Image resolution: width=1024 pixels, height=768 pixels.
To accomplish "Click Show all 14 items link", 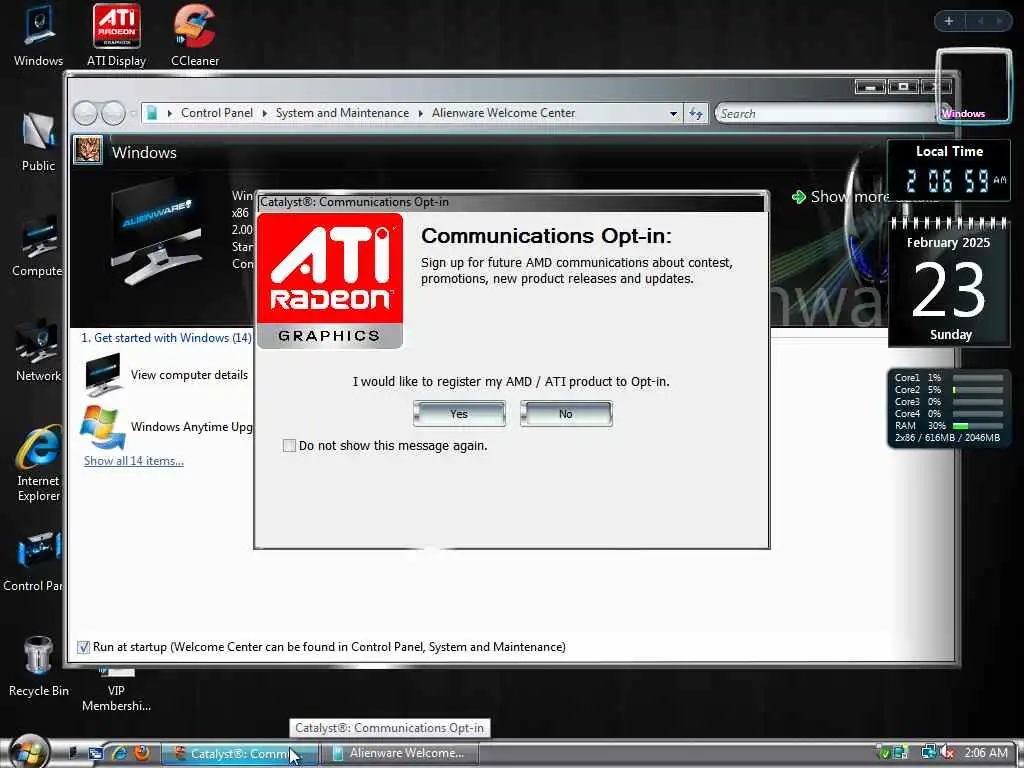I will [x=134, y=460].
